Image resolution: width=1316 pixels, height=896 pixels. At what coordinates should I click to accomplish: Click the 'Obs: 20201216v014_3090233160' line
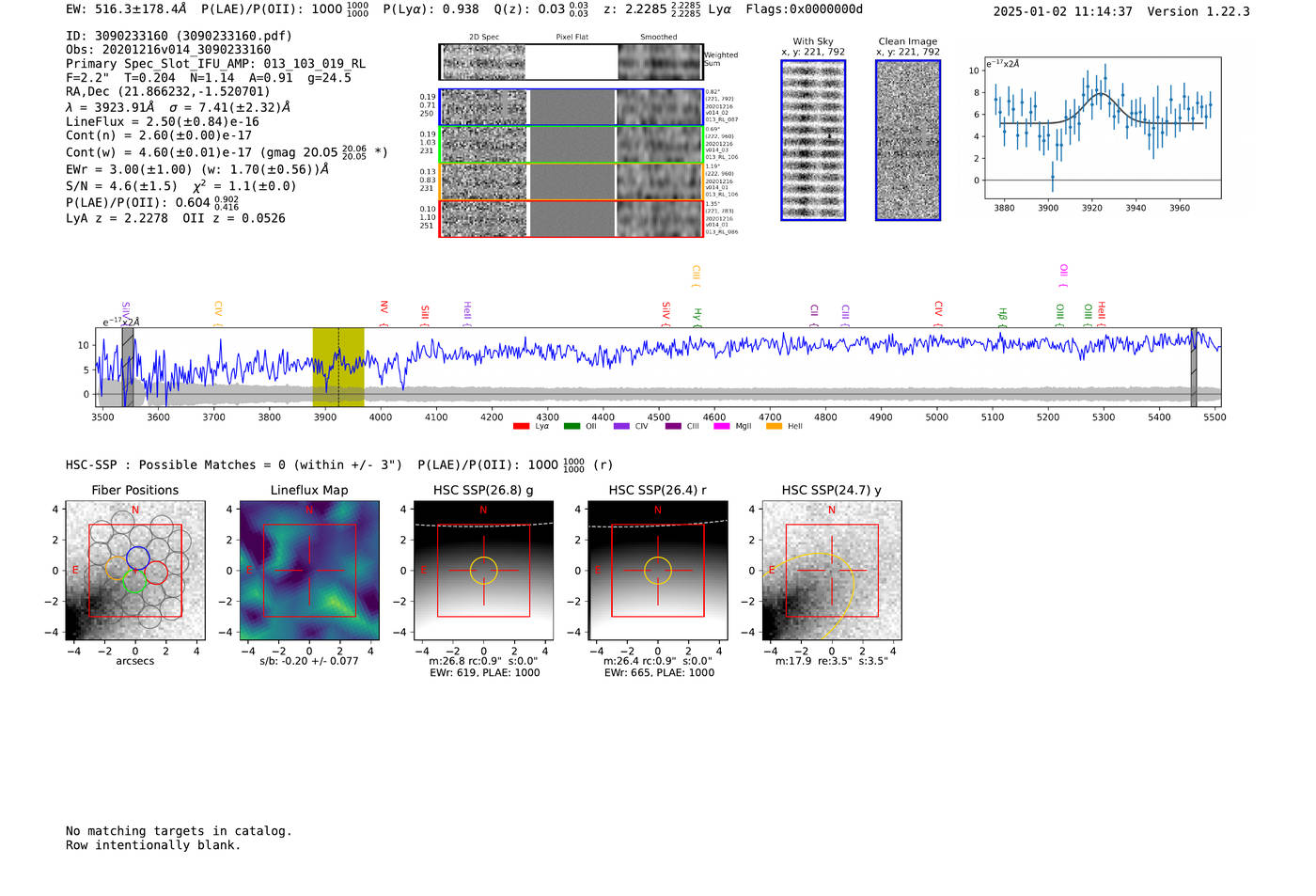coord(168,50)
